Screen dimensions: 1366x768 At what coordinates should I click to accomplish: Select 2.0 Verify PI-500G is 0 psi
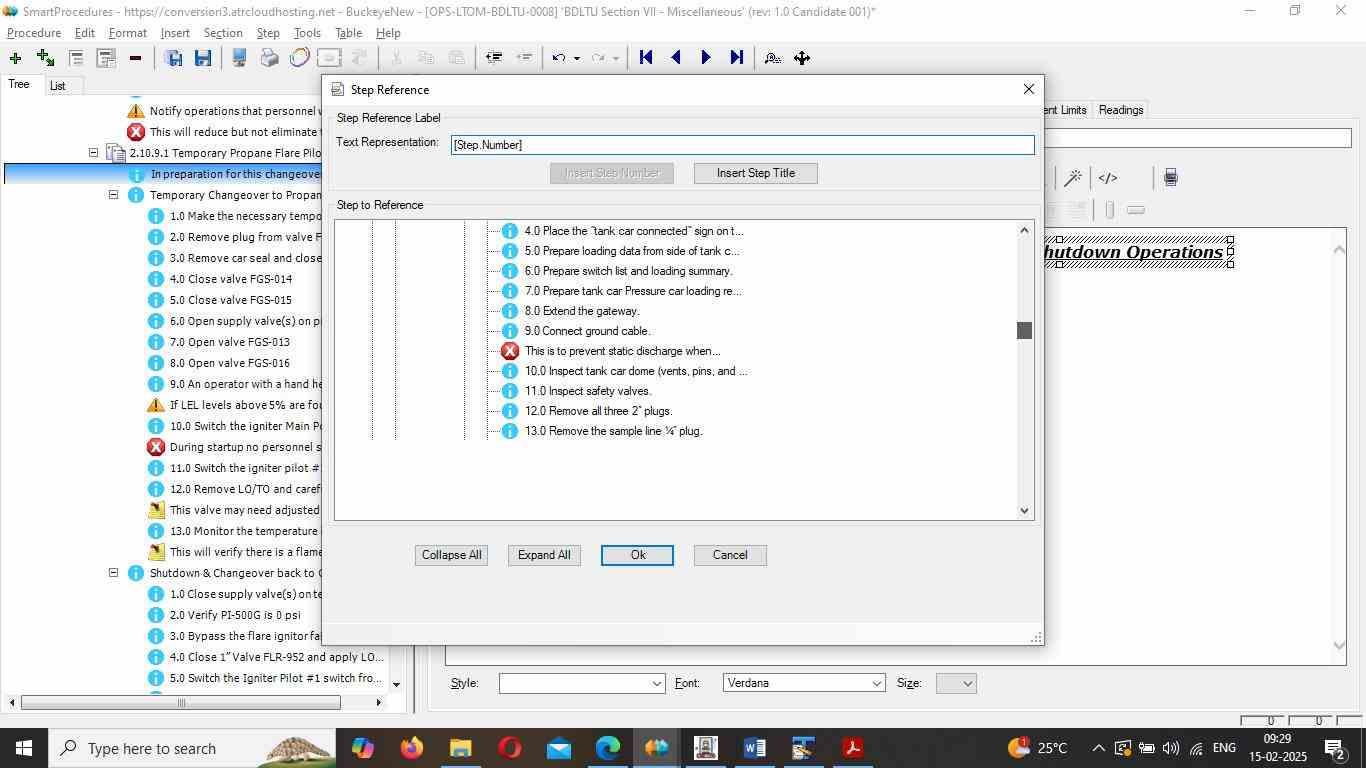[235, 615]
